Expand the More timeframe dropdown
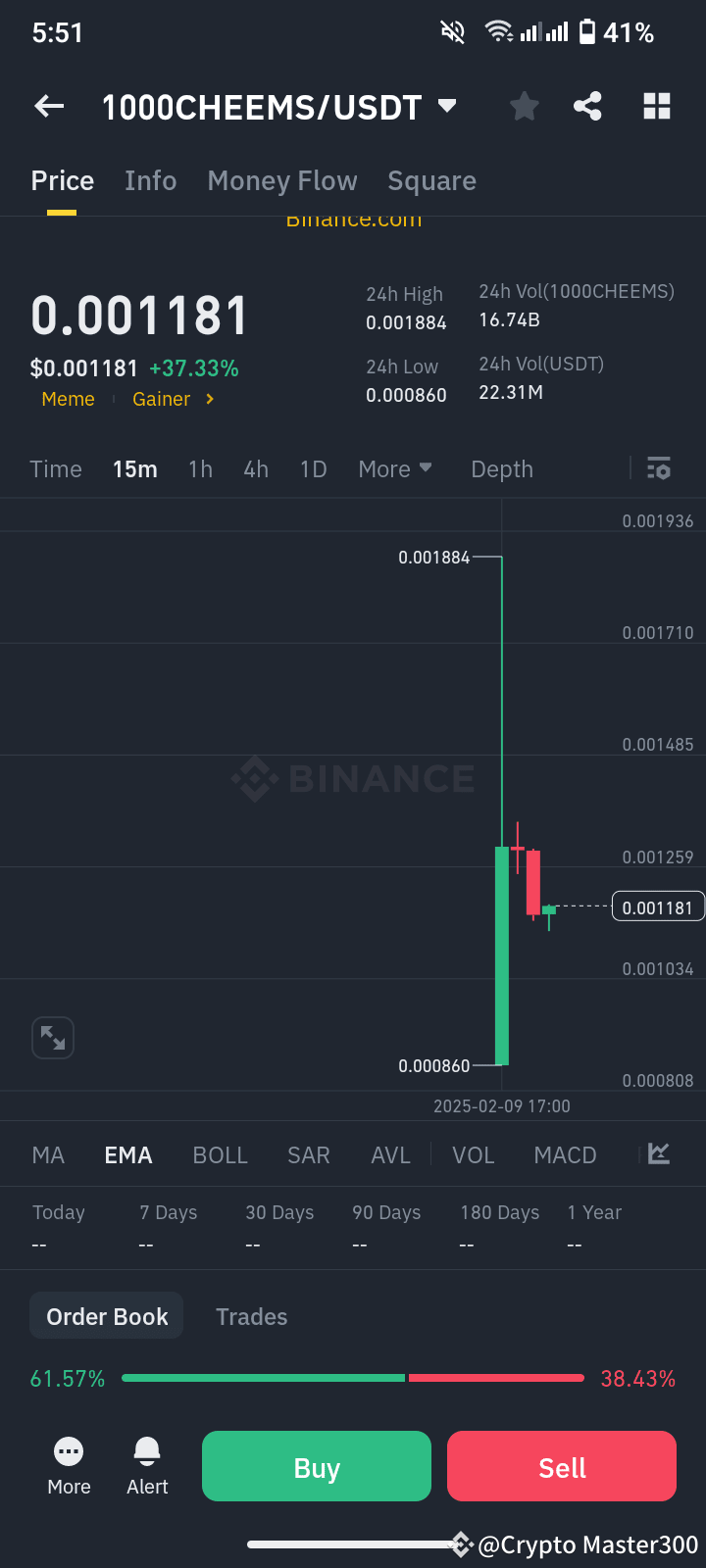 pyautogui.click(x=394, y=468)
